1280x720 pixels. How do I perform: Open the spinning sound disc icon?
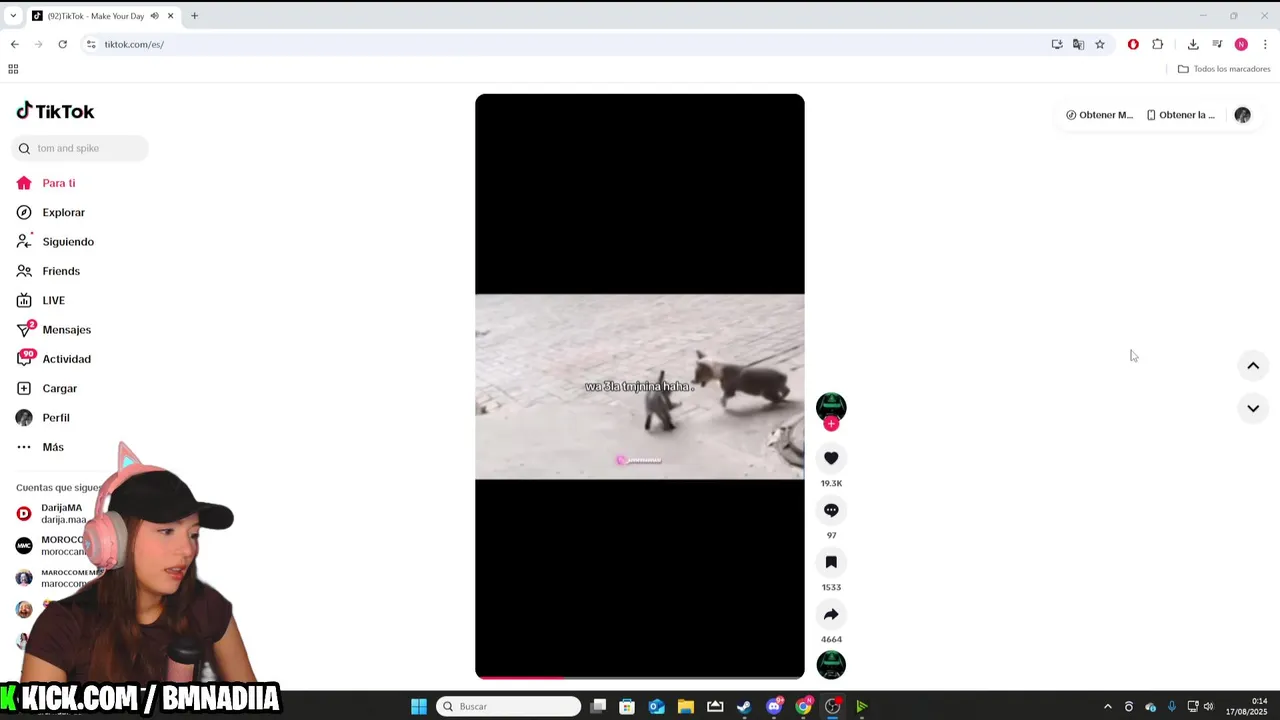coord(831,664)
